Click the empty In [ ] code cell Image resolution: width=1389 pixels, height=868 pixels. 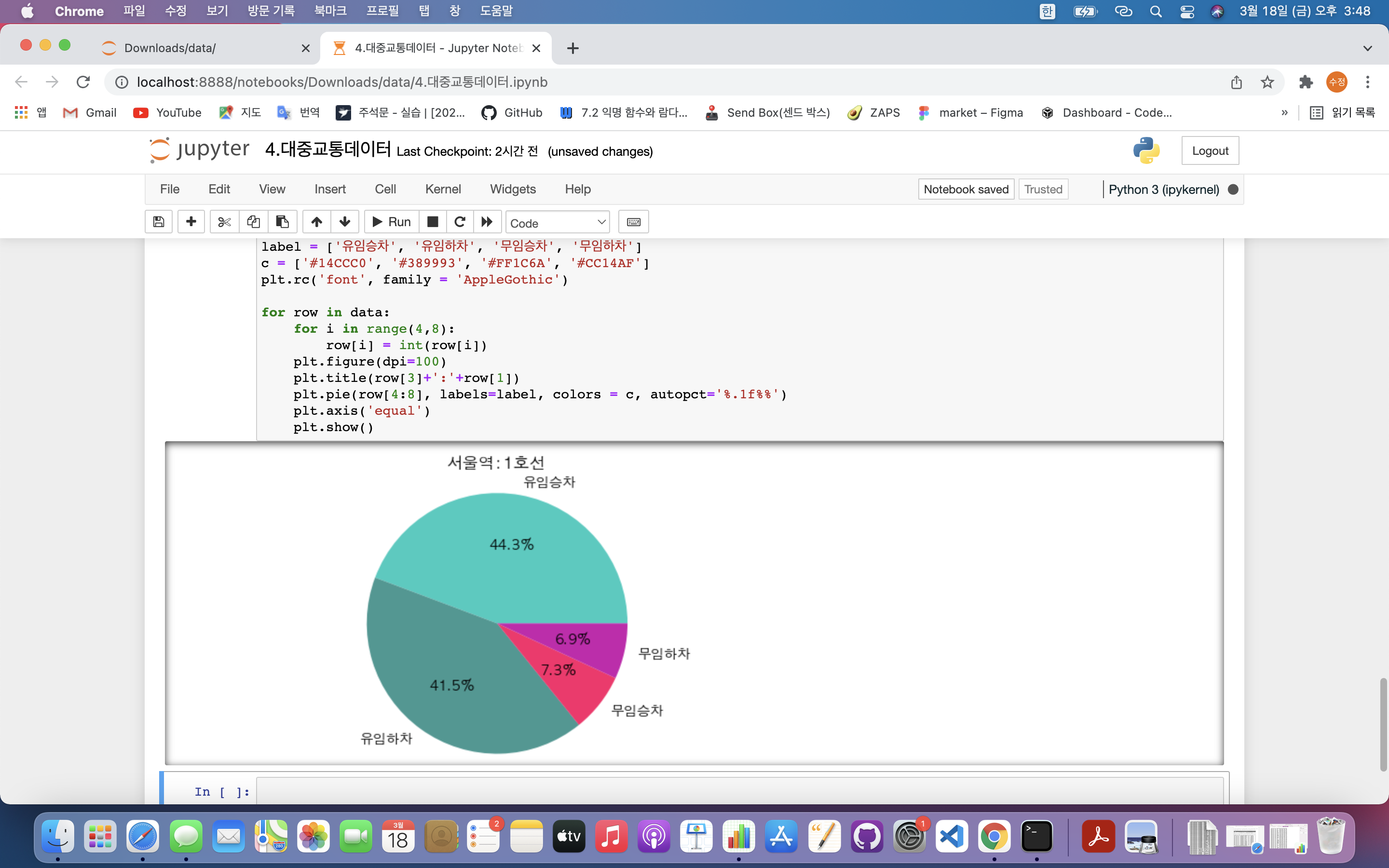click(x=739, y=791)
